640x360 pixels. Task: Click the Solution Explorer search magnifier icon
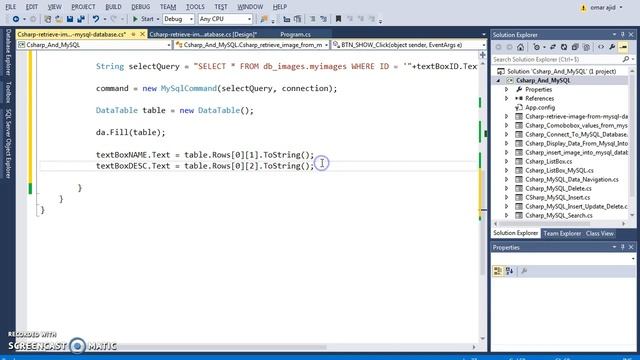[x=626, y=60]
